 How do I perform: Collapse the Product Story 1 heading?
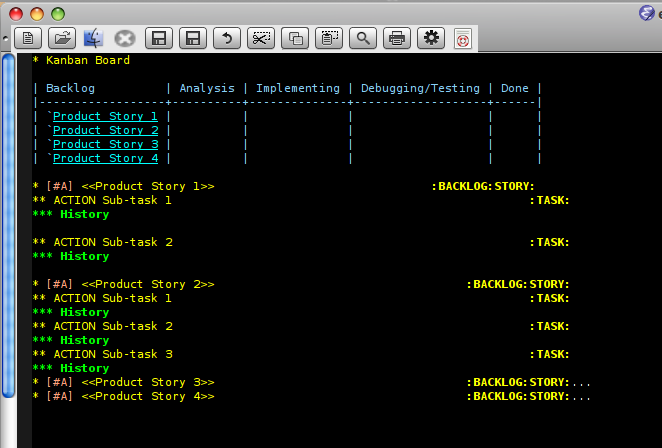click(148, 186)
